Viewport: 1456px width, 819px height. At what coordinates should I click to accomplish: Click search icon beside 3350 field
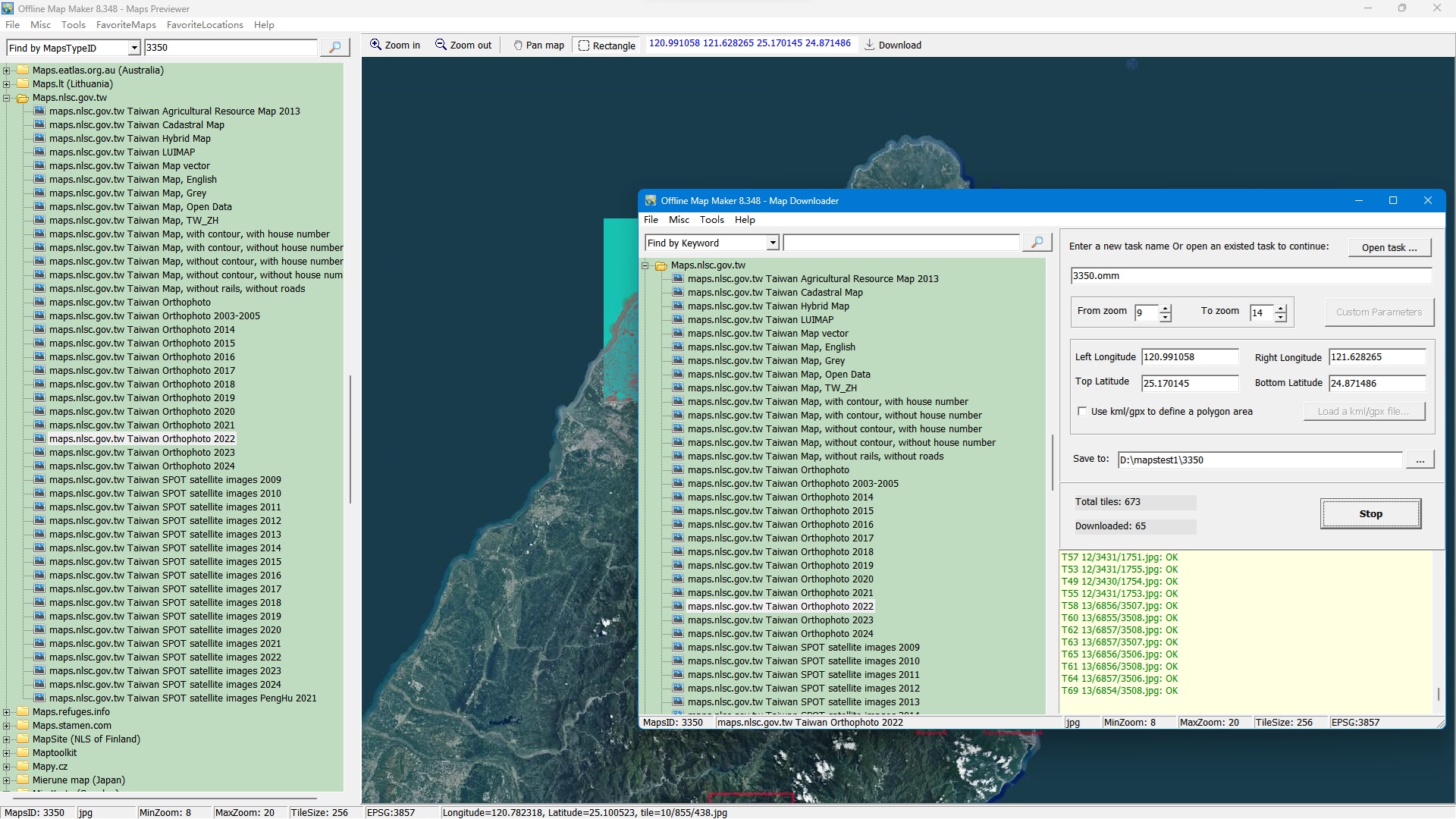(334, 47)
